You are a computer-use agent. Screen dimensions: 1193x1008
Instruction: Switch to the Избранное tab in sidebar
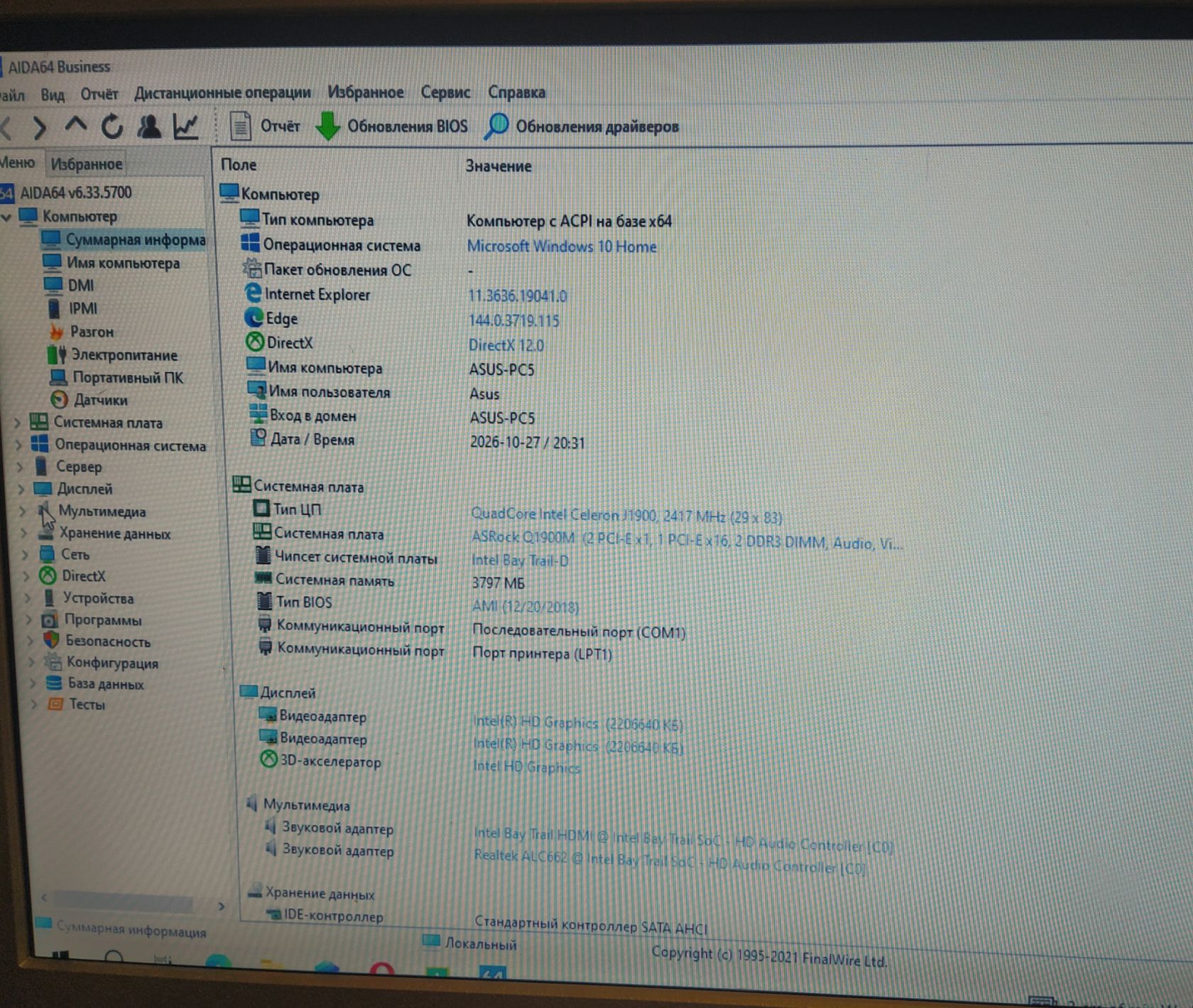86,164
